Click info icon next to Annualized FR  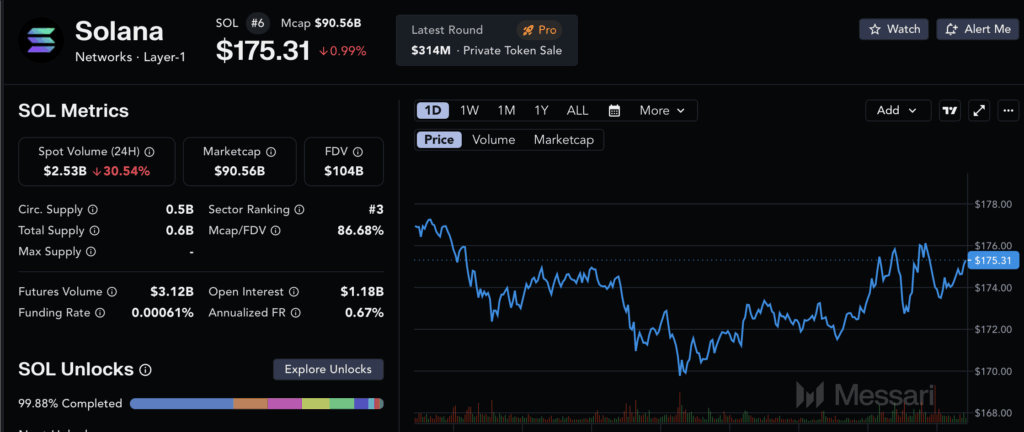pos(295,313)
